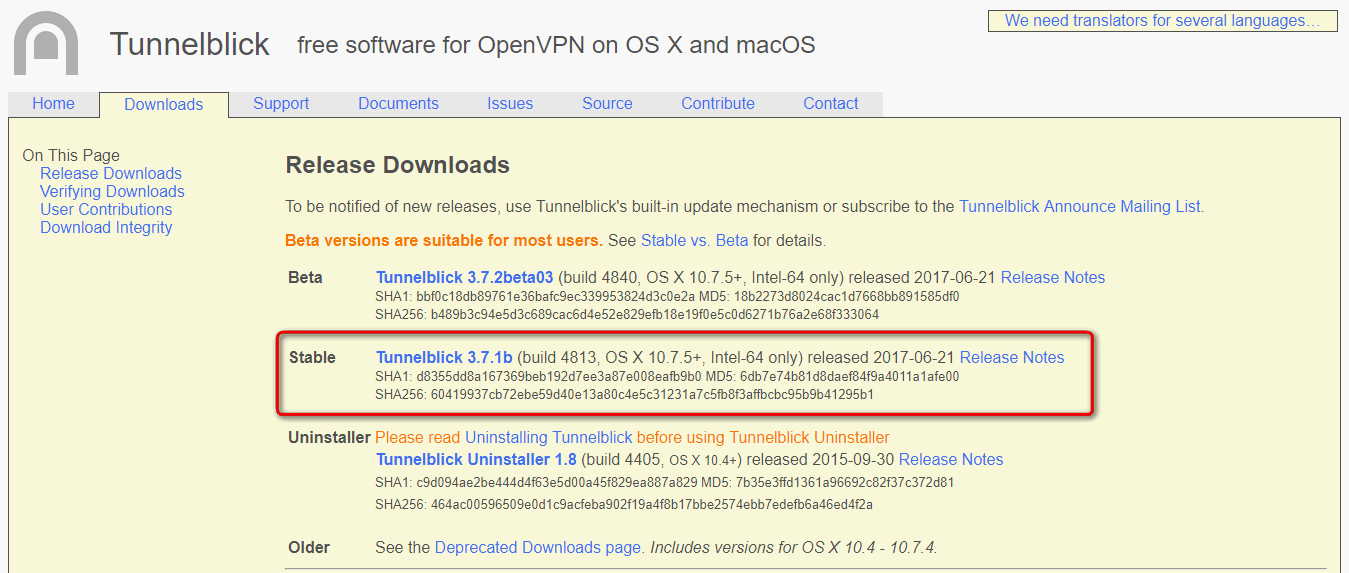Viewport: 1349px width, 573px height.
Task: Go to the Issues tab
Action: [510, 104]
